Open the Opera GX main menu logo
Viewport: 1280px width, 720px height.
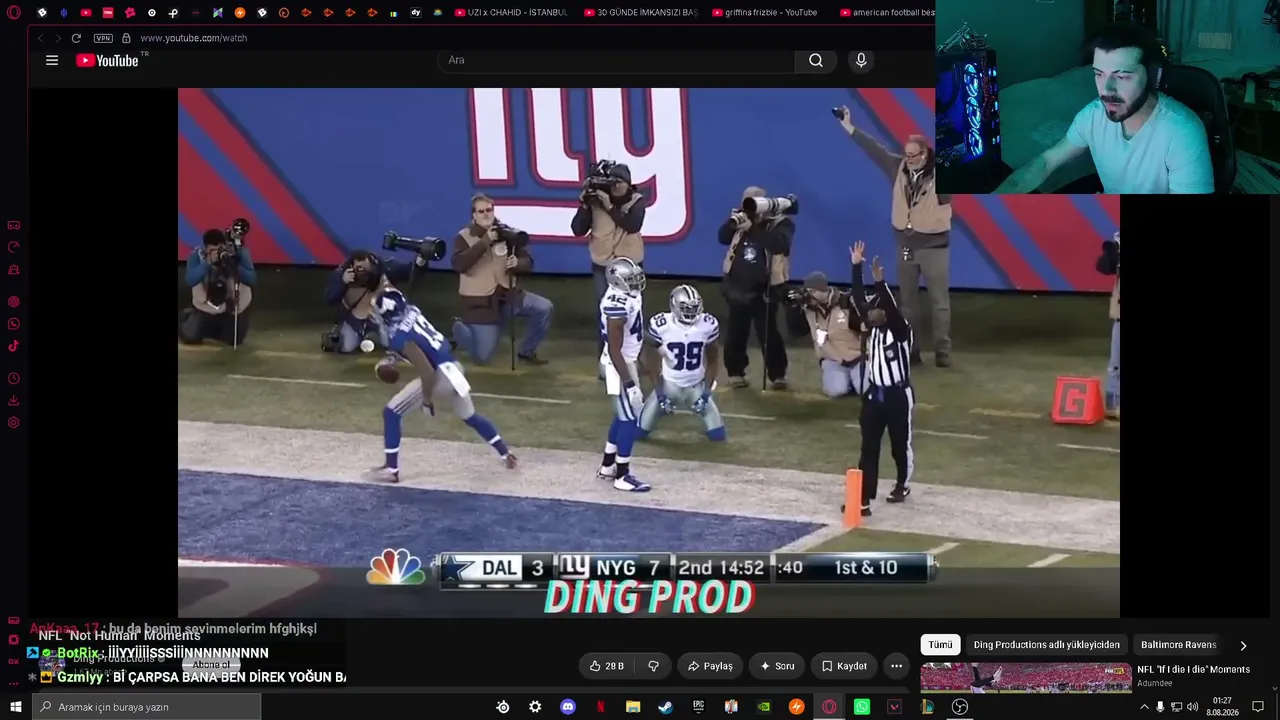(x=14, y=13)
